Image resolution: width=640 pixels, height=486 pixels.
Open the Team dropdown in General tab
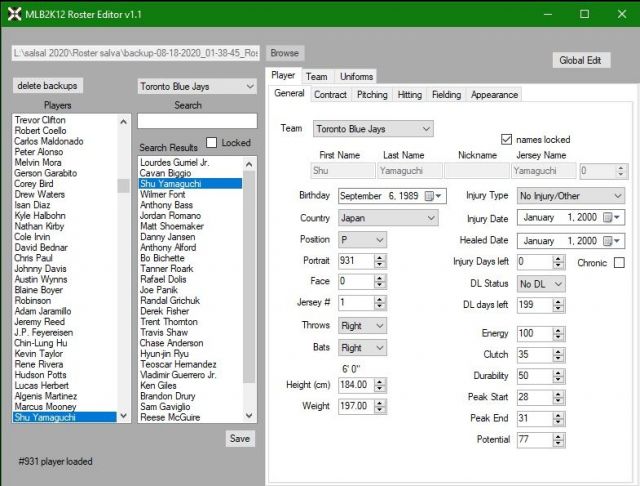point(373,129)
